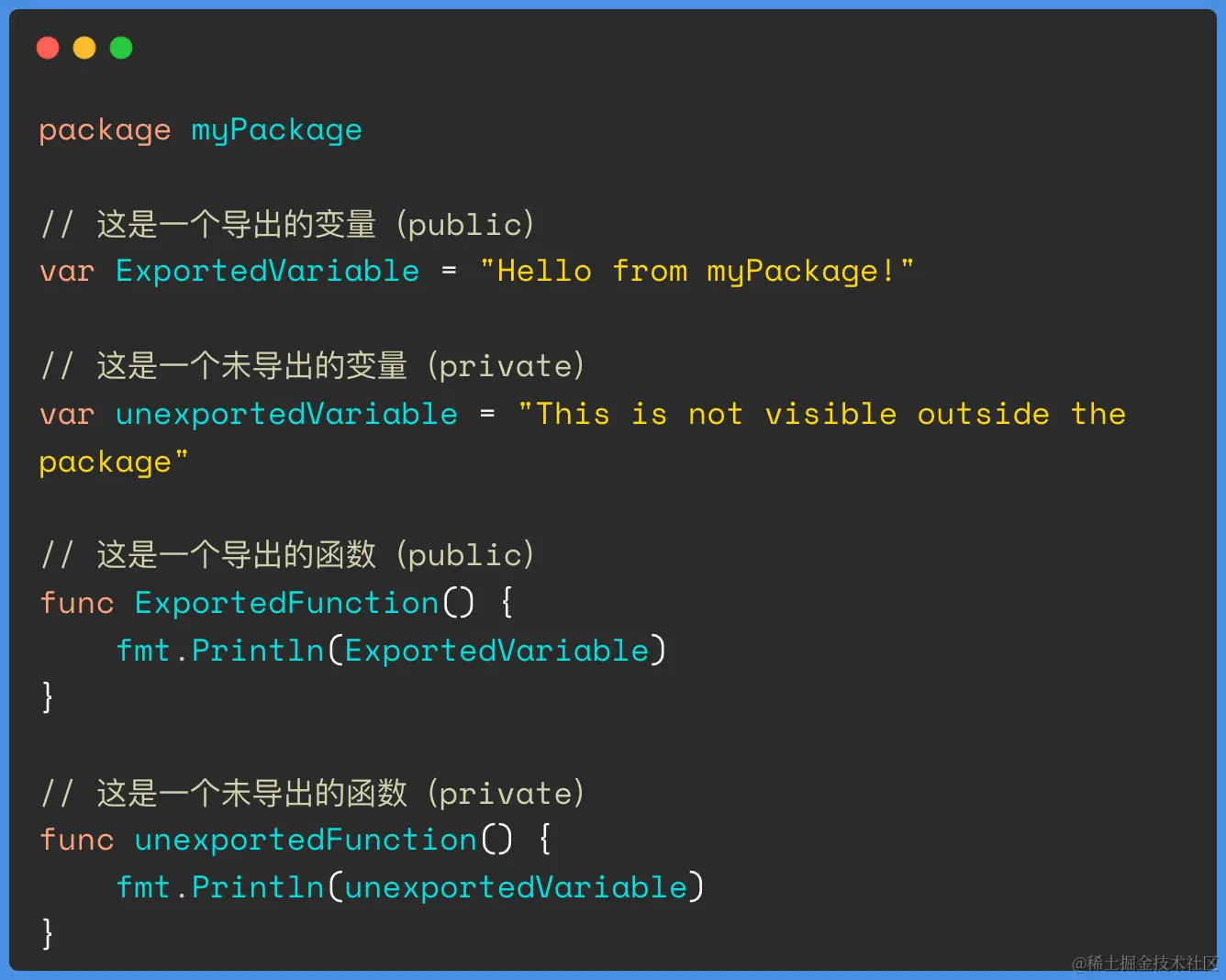Image resolution: width=1226 pixels, height=980 pixels.
Task: Click the unexportedFunction function name
Action: point(306,840)
